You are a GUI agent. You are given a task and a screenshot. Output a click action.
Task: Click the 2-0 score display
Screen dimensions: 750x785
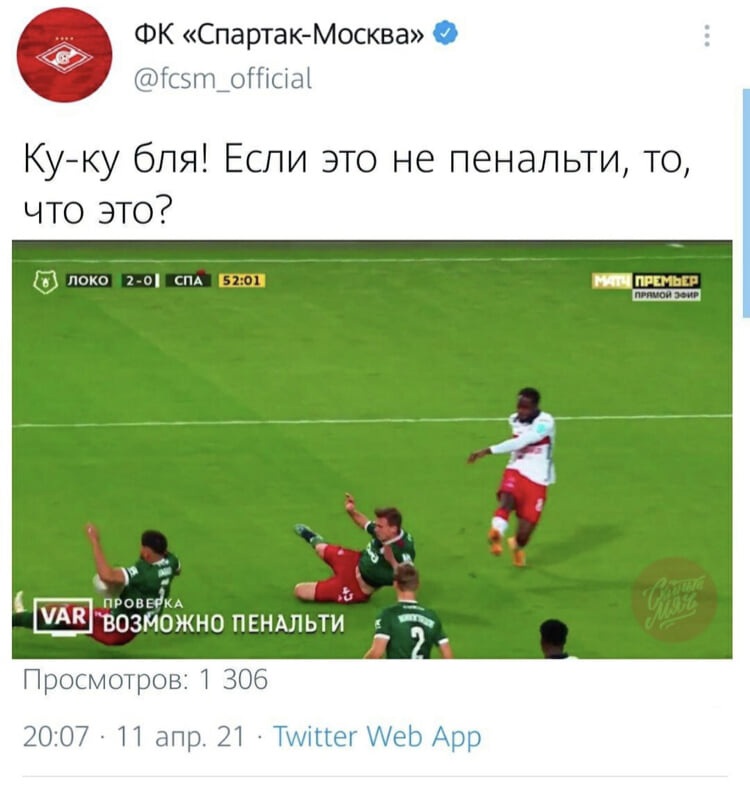138,281
